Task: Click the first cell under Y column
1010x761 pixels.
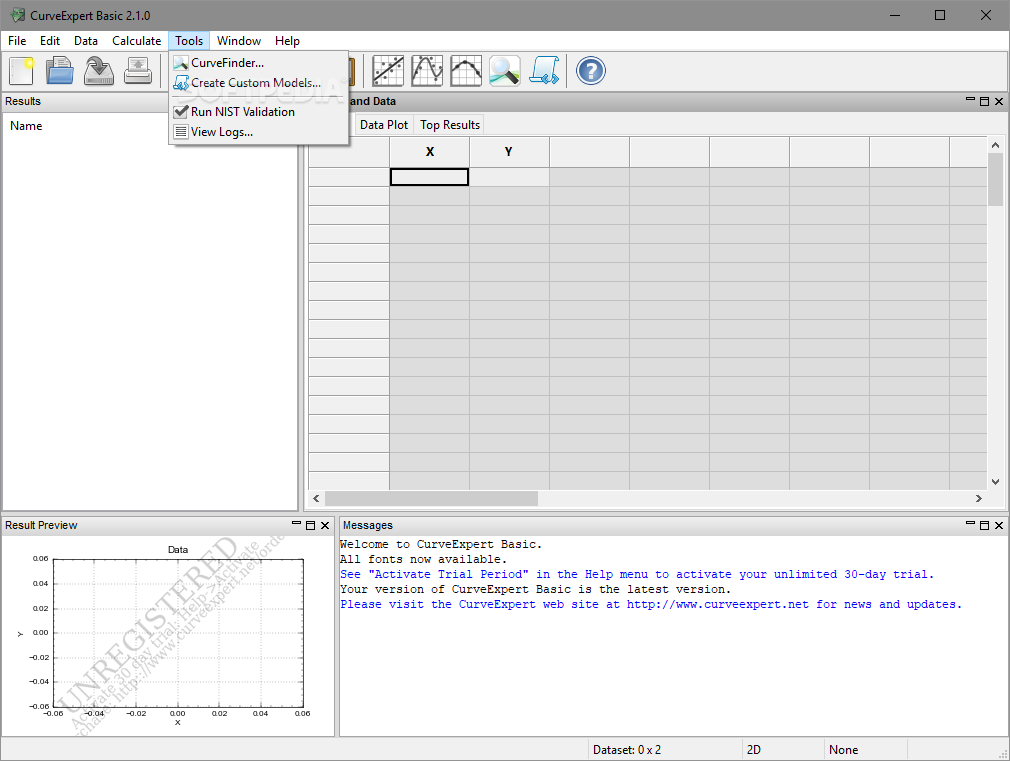Action: point(509,177)
